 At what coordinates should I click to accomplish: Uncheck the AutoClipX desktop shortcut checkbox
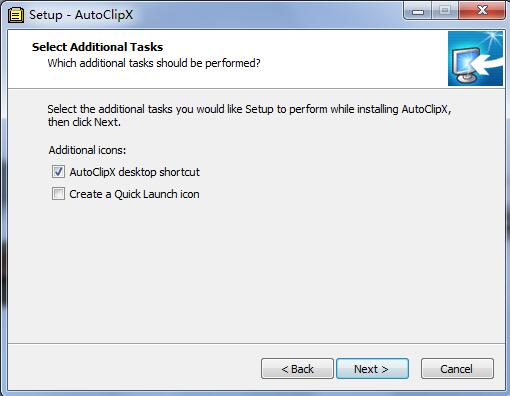click(58, 172)
